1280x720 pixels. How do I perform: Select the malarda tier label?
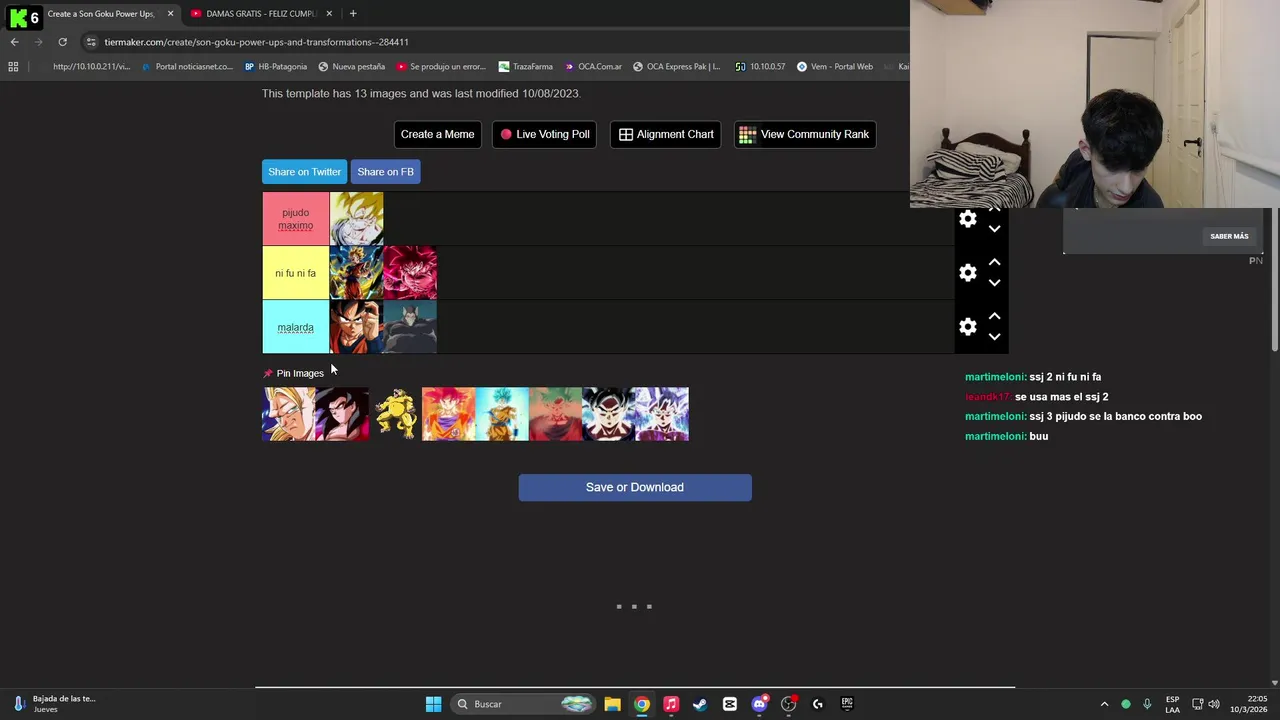[x=295, y=327]
